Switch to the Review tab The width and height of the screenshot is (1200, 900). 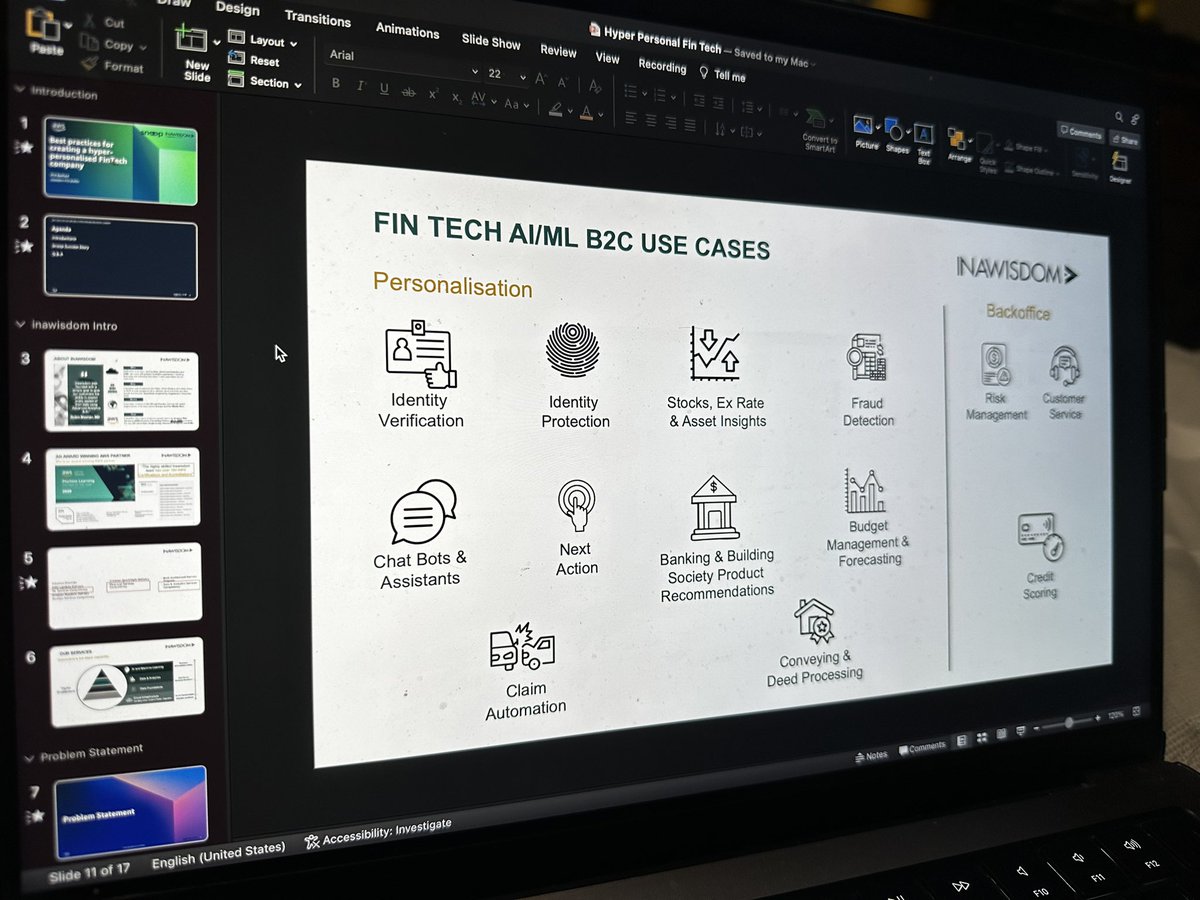[558, 50]
